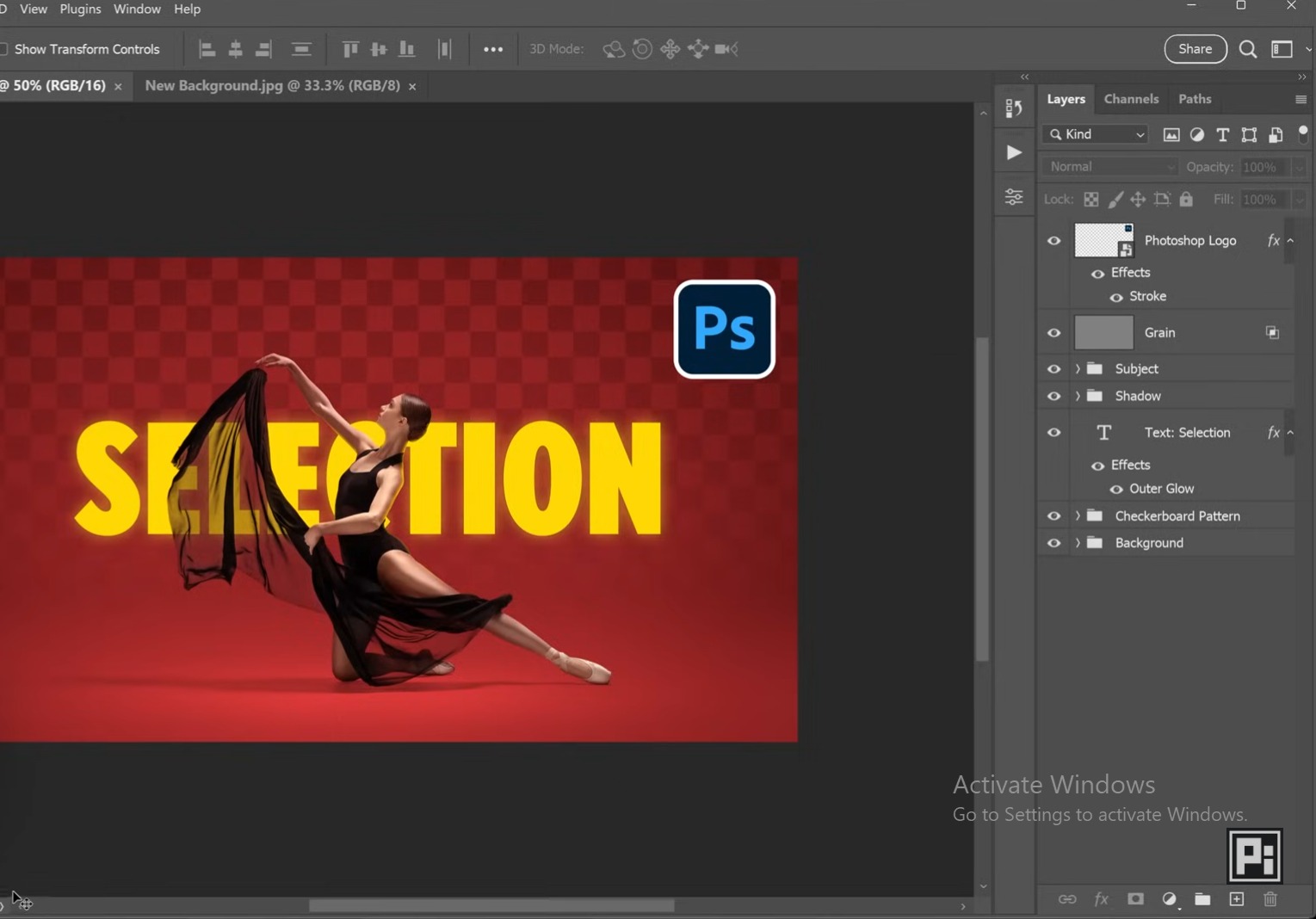Image resolution: width=1316 pixels, height=919 pixels.
Task: Expand the Subject group
Action: (x=1078, y=369)
